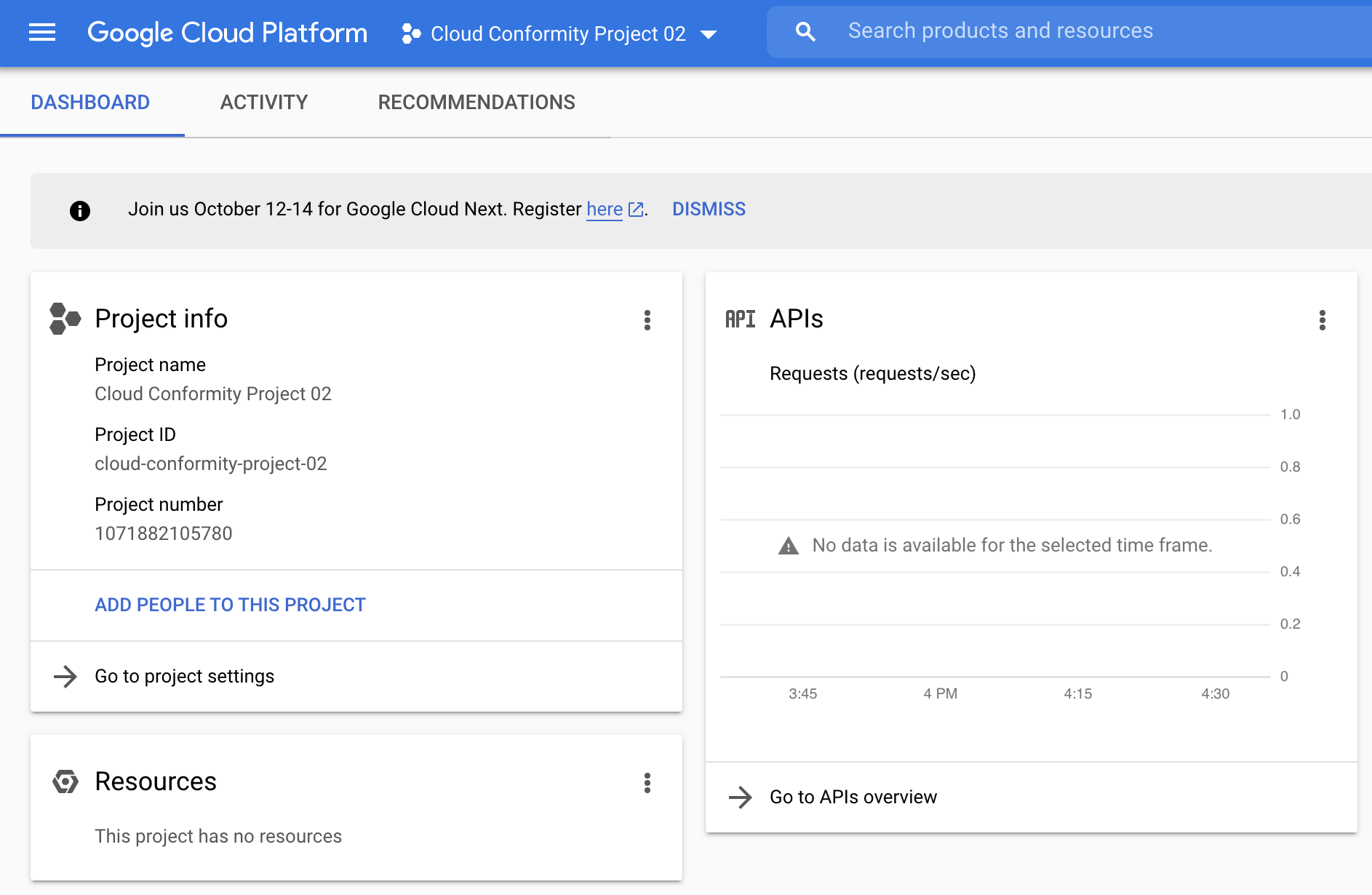Click the arrow next to project settings
The image size is (1372, 895).
[x=65, y=677]
